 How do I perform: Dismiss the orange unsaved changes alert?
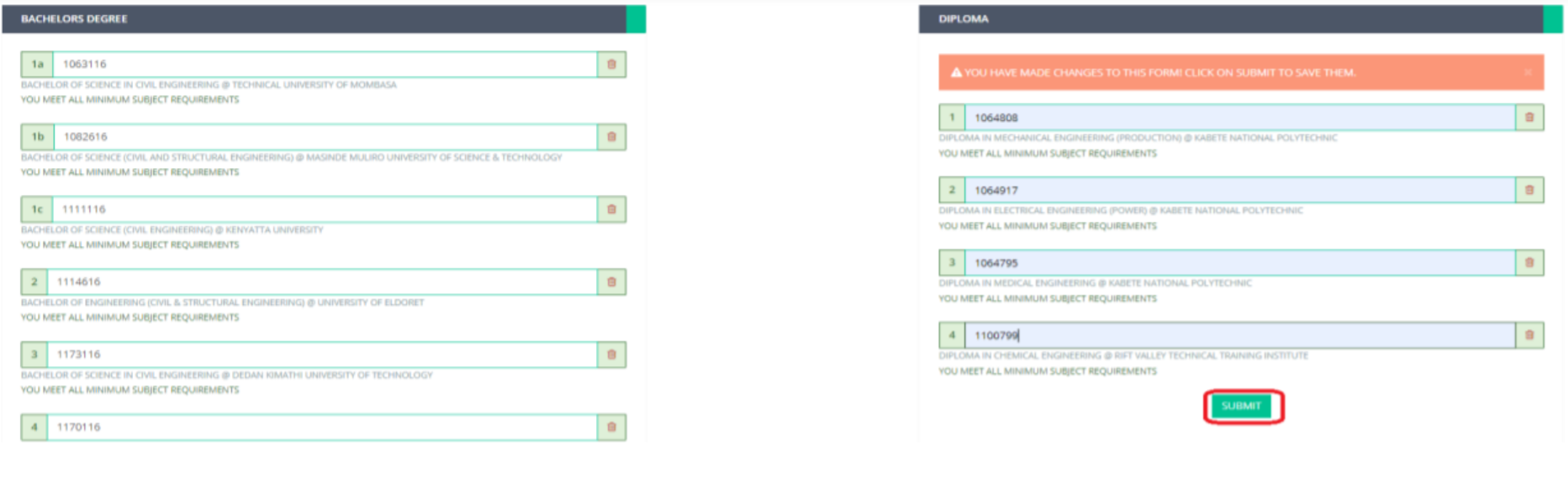pyautogui.click(x=1528, y=73)
